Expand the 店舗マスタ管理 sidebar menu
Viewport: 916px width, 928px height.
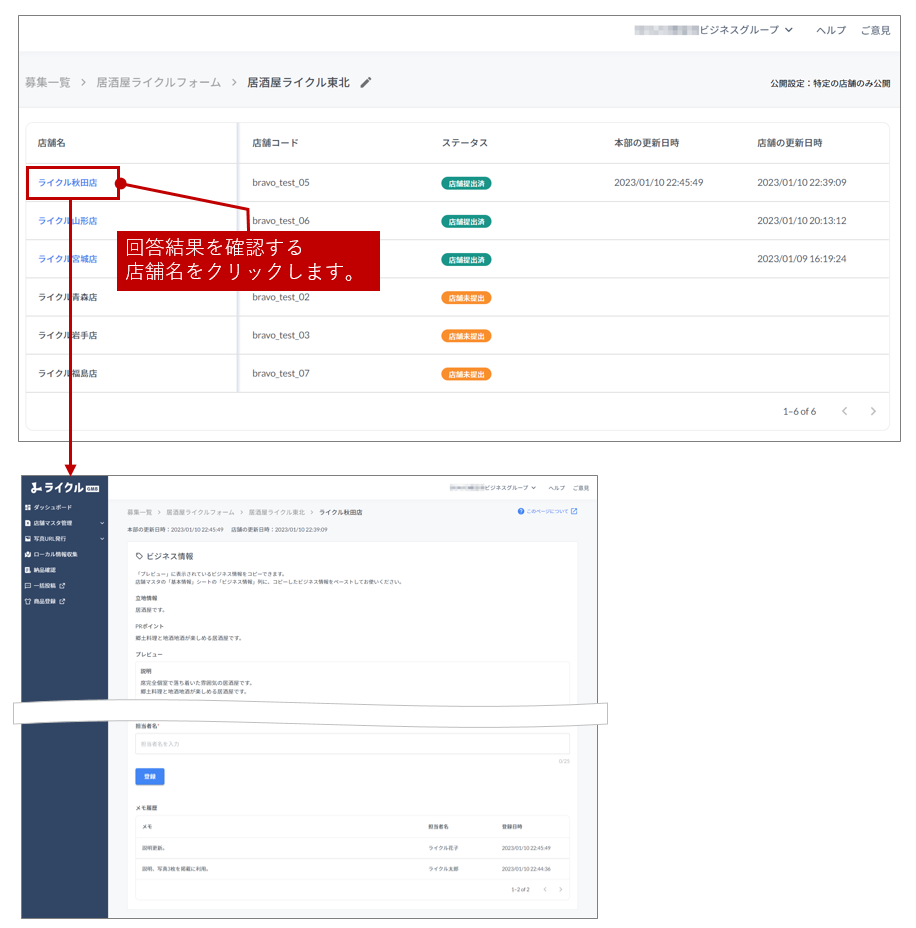point(101,523)
